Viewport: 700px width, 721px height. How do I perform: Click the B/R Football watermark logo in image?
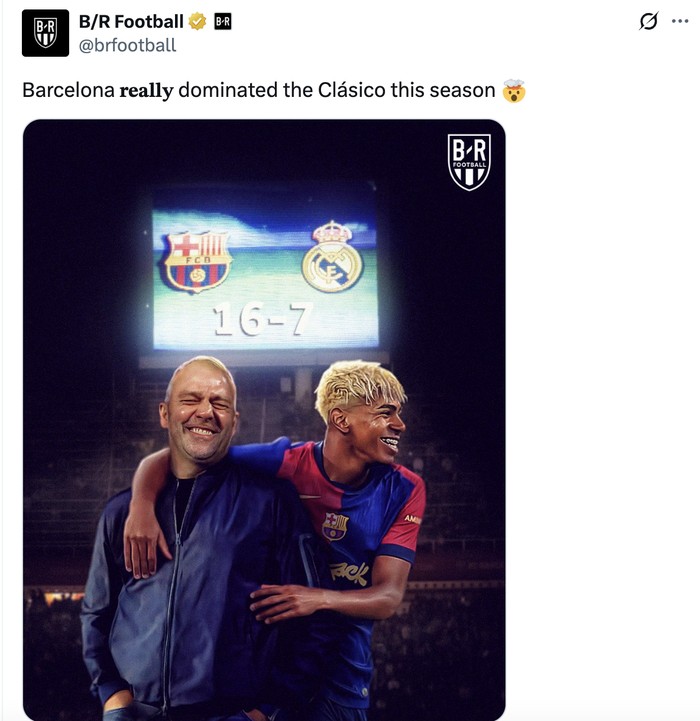tap(469, 162)
